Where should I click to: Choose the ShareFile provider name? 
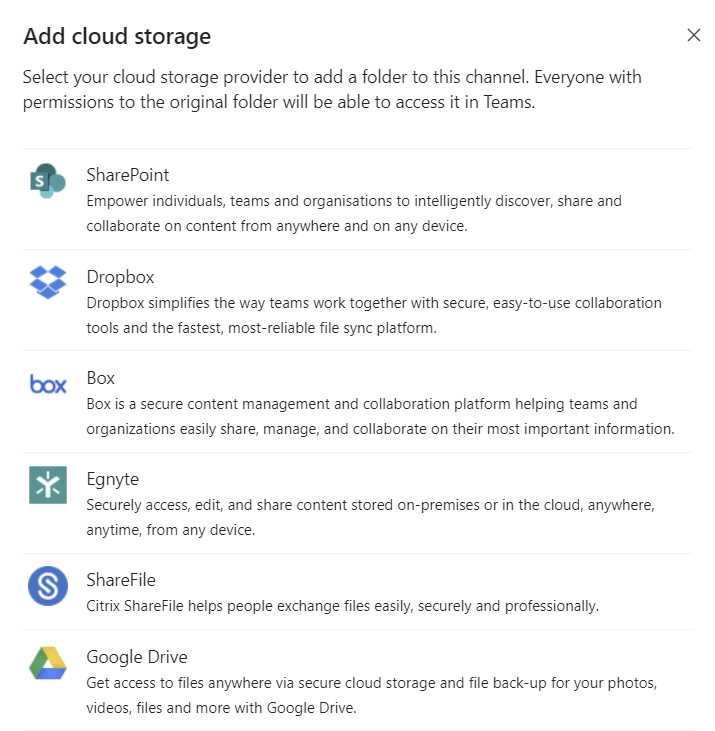121,580
